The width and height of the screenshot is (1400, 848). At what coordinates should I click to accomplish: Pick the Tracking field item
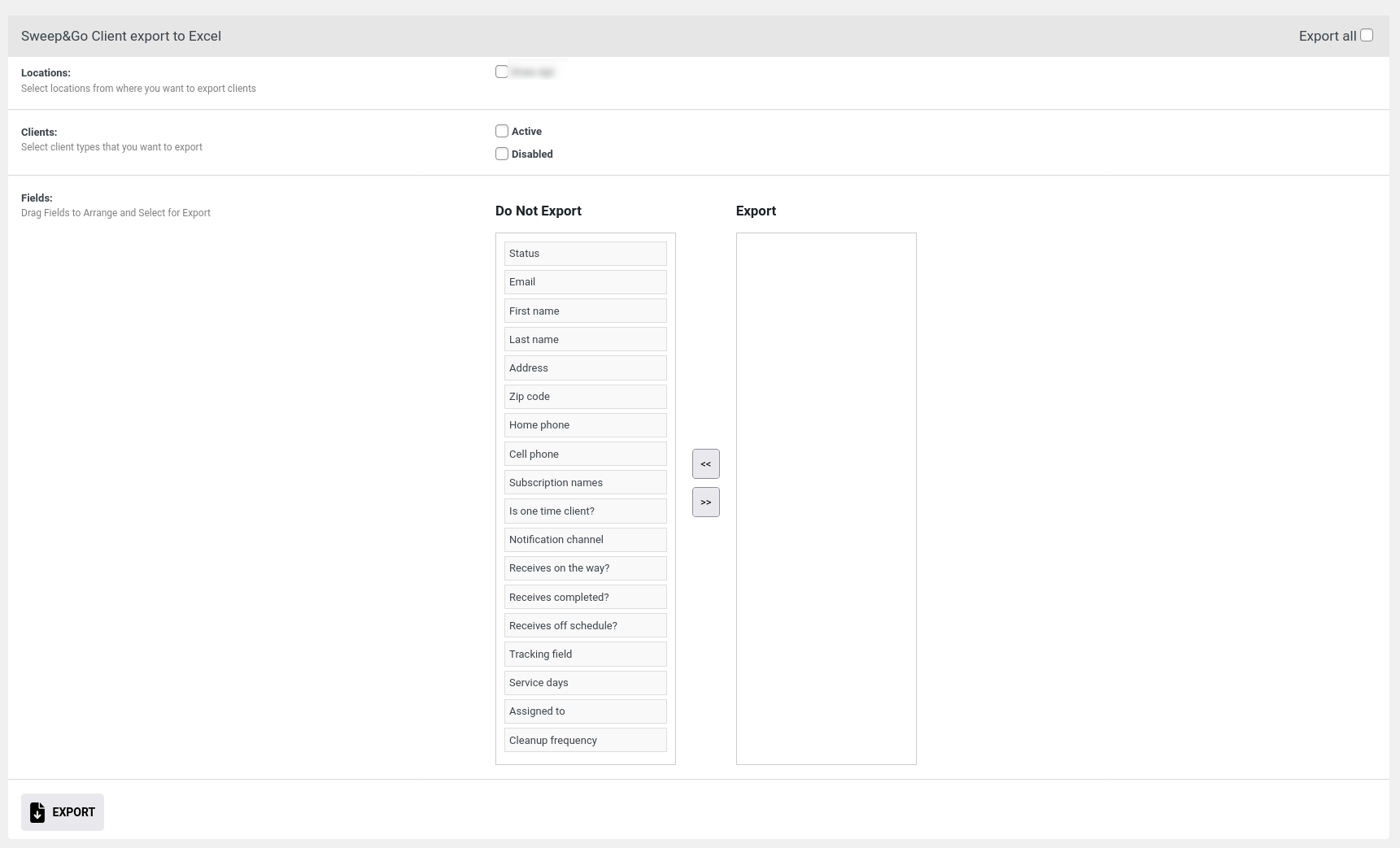pos(585,654)
